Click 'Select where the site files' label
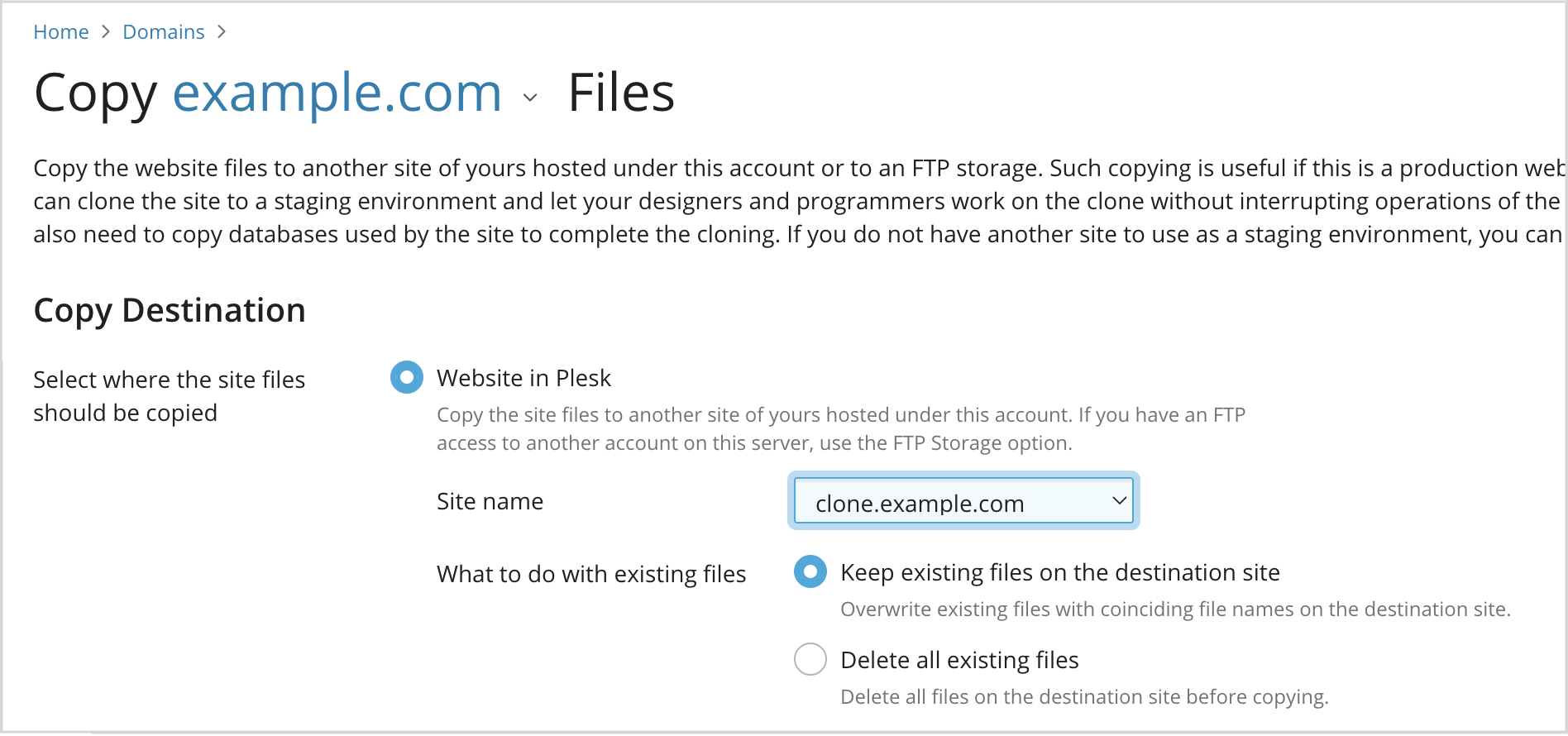 [170, 380]
